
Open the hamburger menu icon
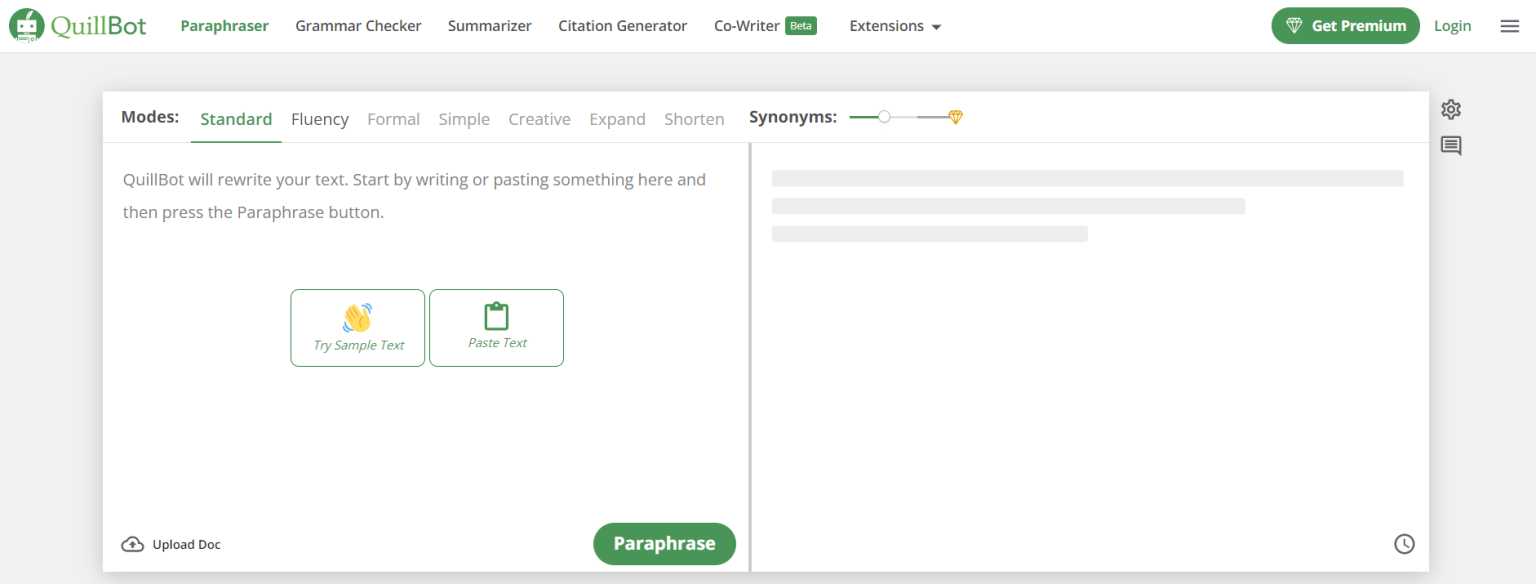(x=1510, y=26)
